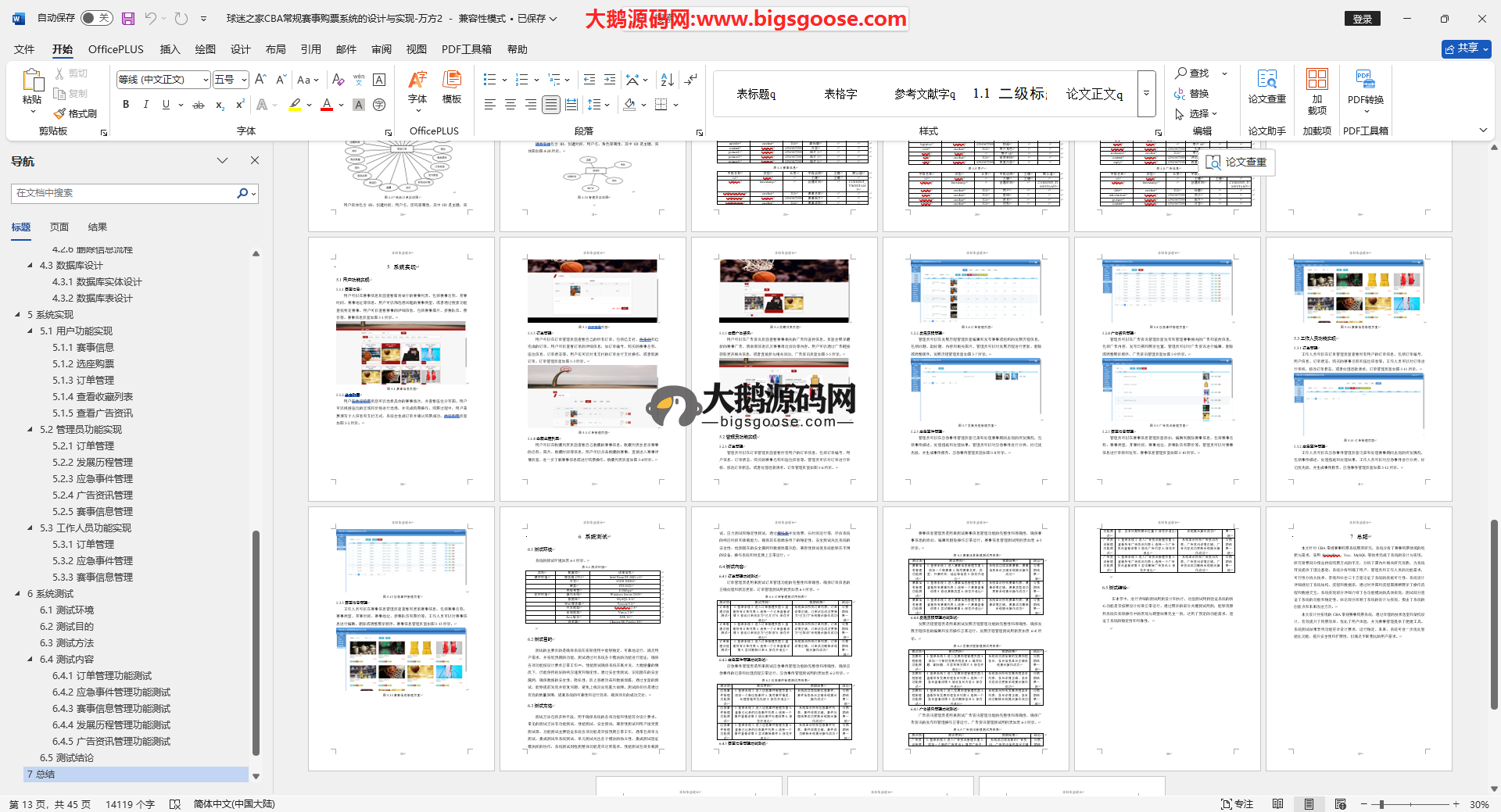Click the Paper Check (论文查重) ribbon icon
The width and height of the screenshot is (1501, 812).
point(1266,86)
